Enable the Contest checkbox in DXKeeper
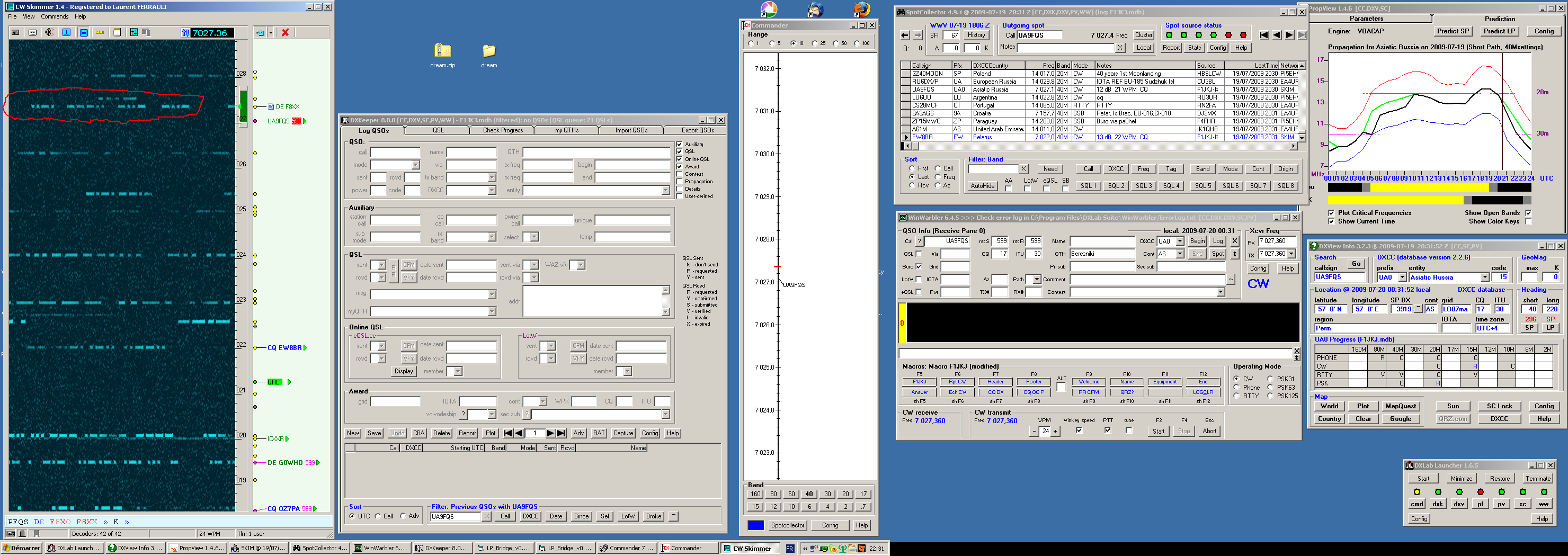This screenshot has width=1568, height=556. (679, 174)
